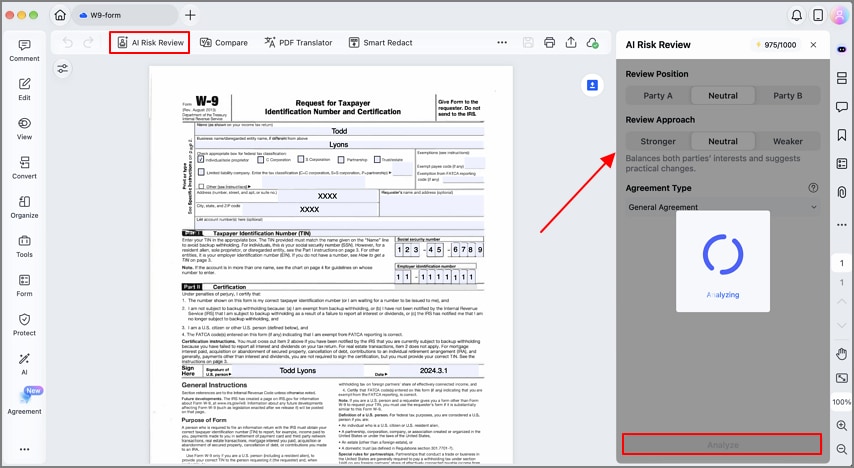The height and width of the screenshot is (468, 854).
Task: Open the attachments paperclip icon
Action: [x=841, y=192]
